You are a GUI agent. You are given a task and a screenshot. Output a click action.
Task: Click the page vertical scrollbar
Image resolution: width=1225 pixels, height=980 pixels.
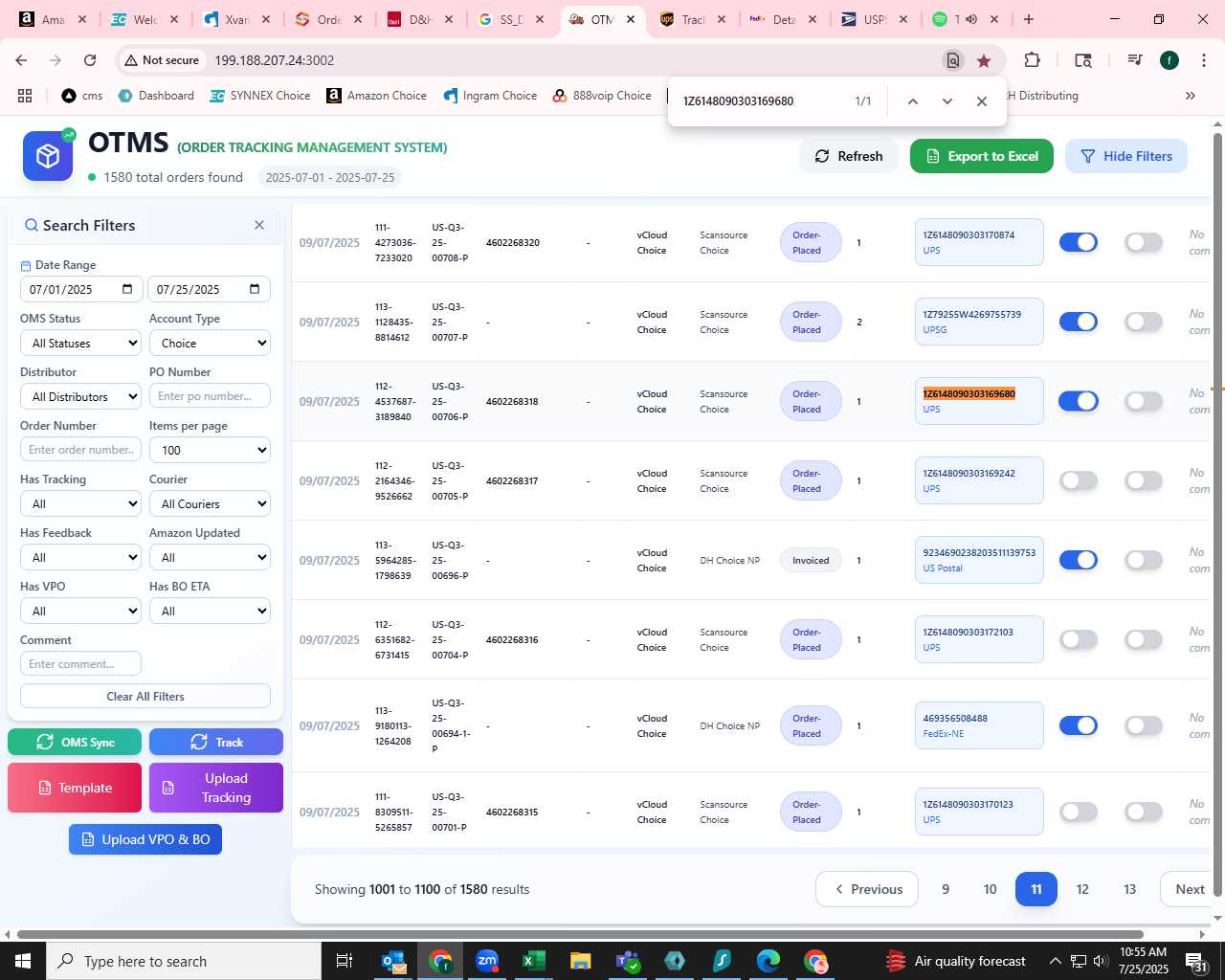pos(1218,517)
